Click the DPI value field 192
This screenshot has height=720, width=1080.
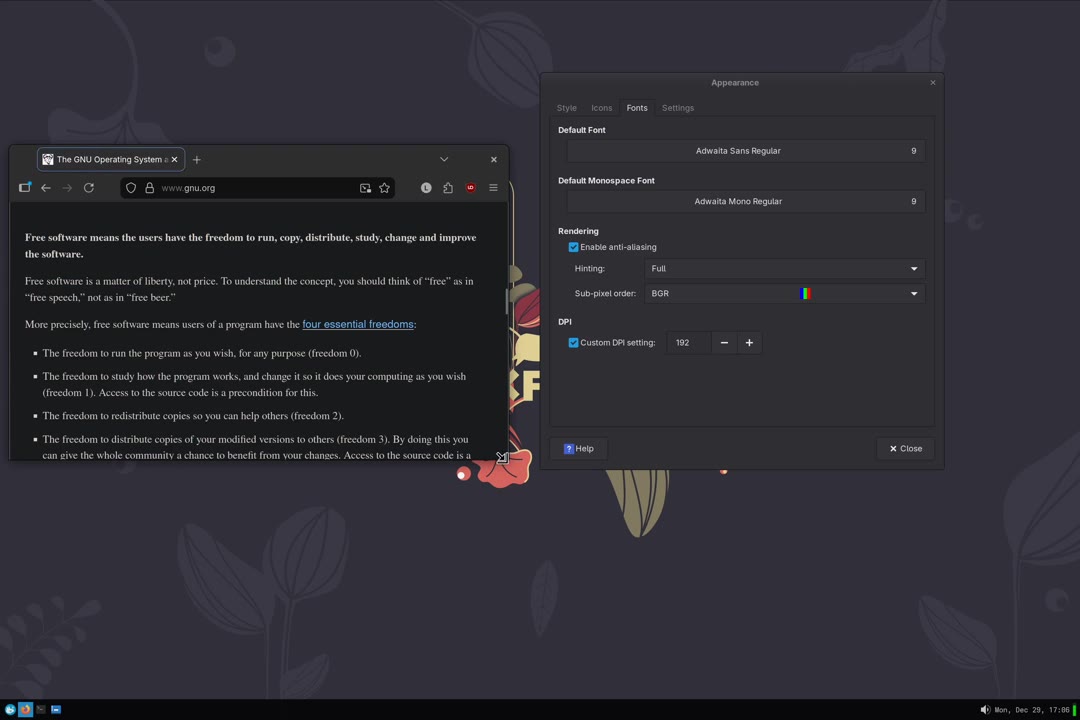(x=689, y=342)
